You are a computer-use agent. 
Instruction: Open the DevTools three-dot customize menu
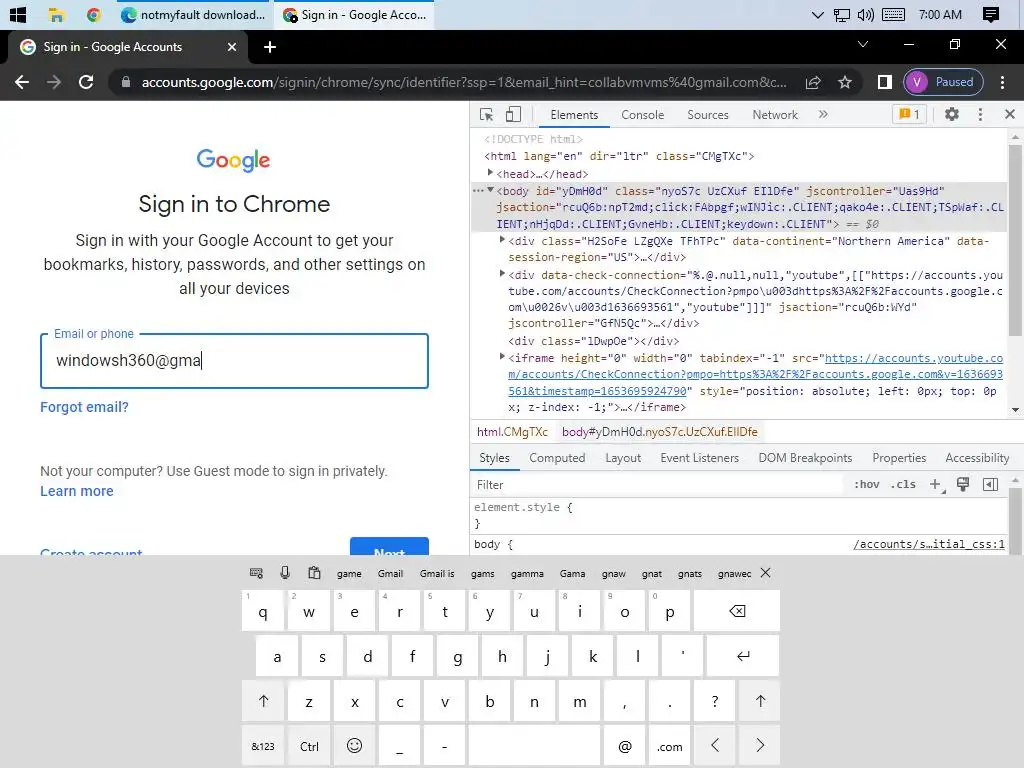click(x=980, y=114)
